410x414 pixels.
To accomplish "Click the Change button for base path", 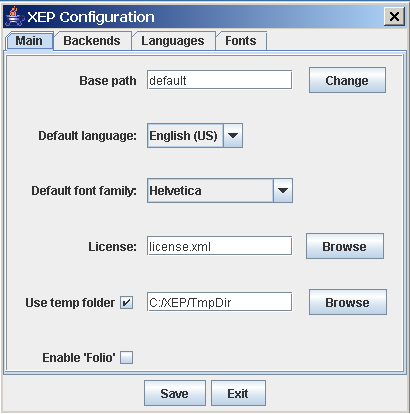I will [347, 80].
